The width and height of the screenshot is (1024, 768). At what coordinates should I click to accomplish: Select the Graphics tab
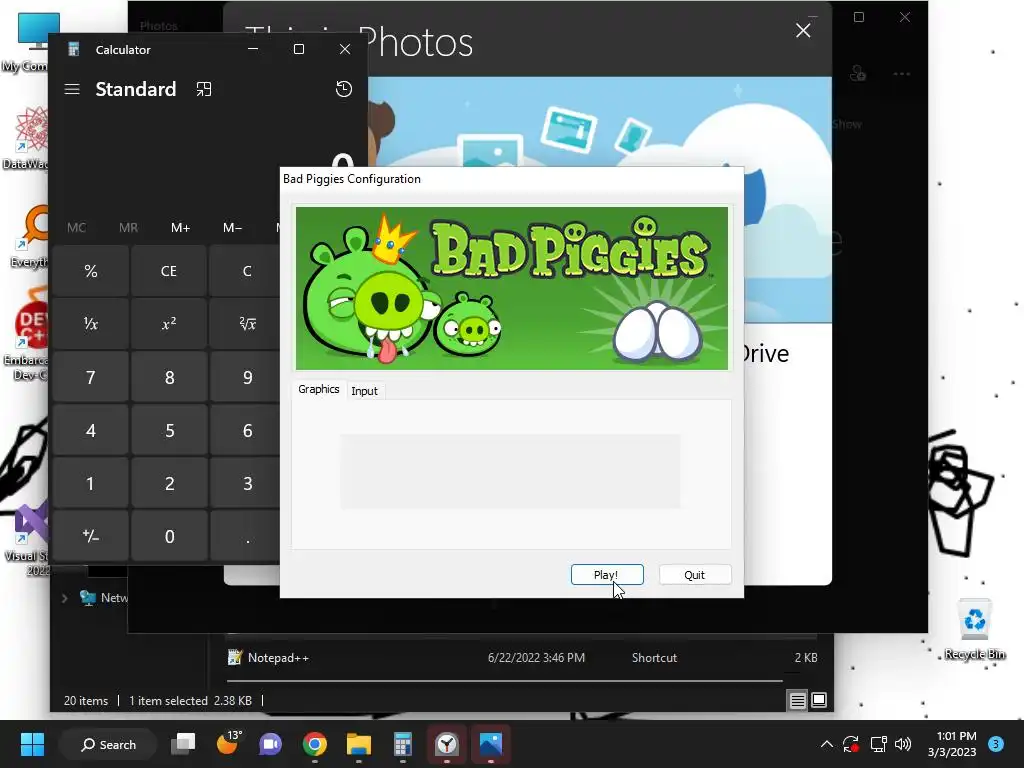[319, 389]
